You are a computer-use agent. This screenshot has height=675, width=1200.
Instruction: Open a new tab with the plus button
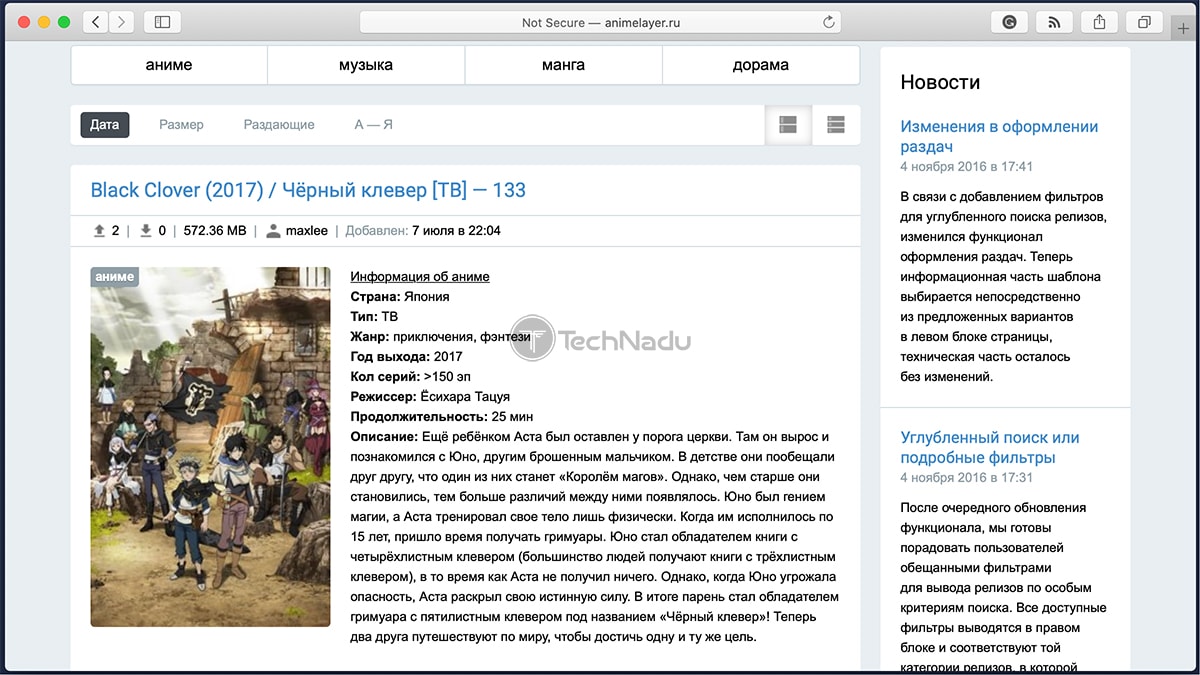point(1184,28)
